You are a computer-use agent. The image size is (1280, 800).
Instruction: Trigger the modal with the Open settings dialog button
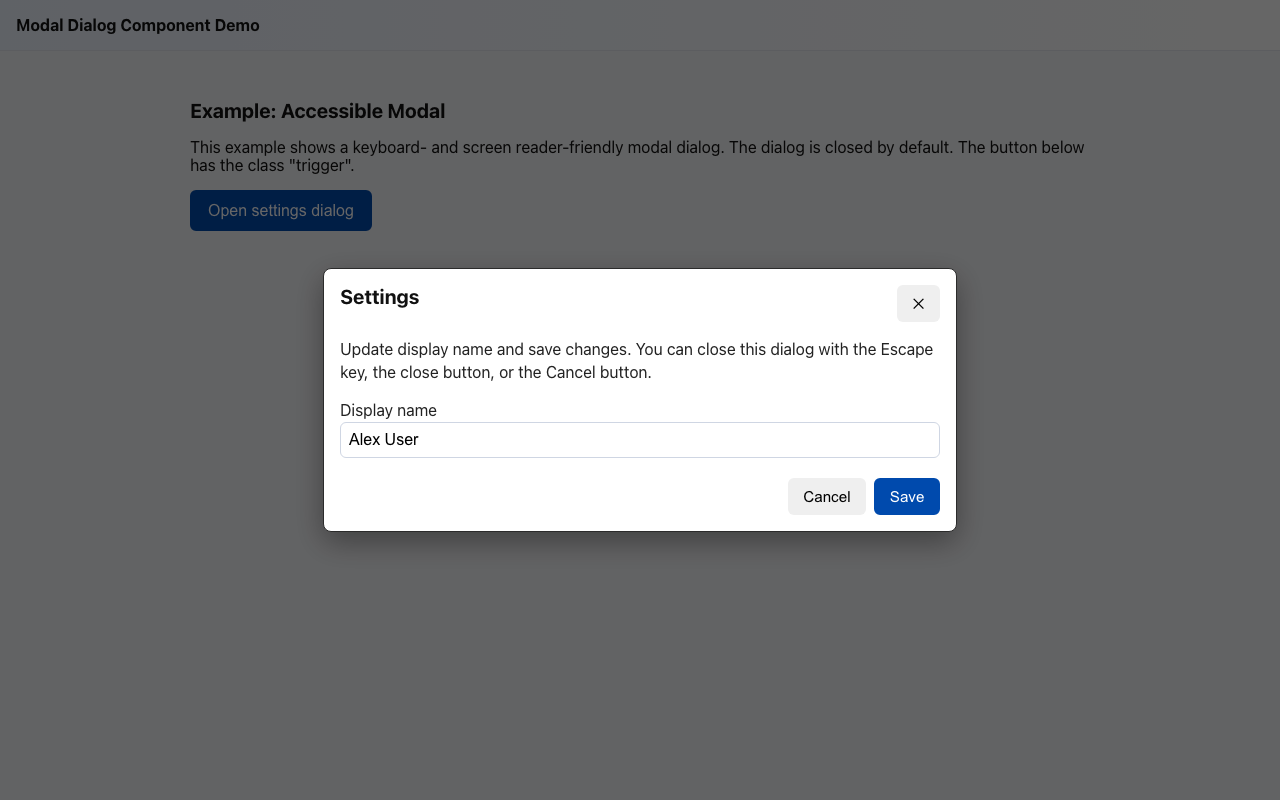[280, 210]
